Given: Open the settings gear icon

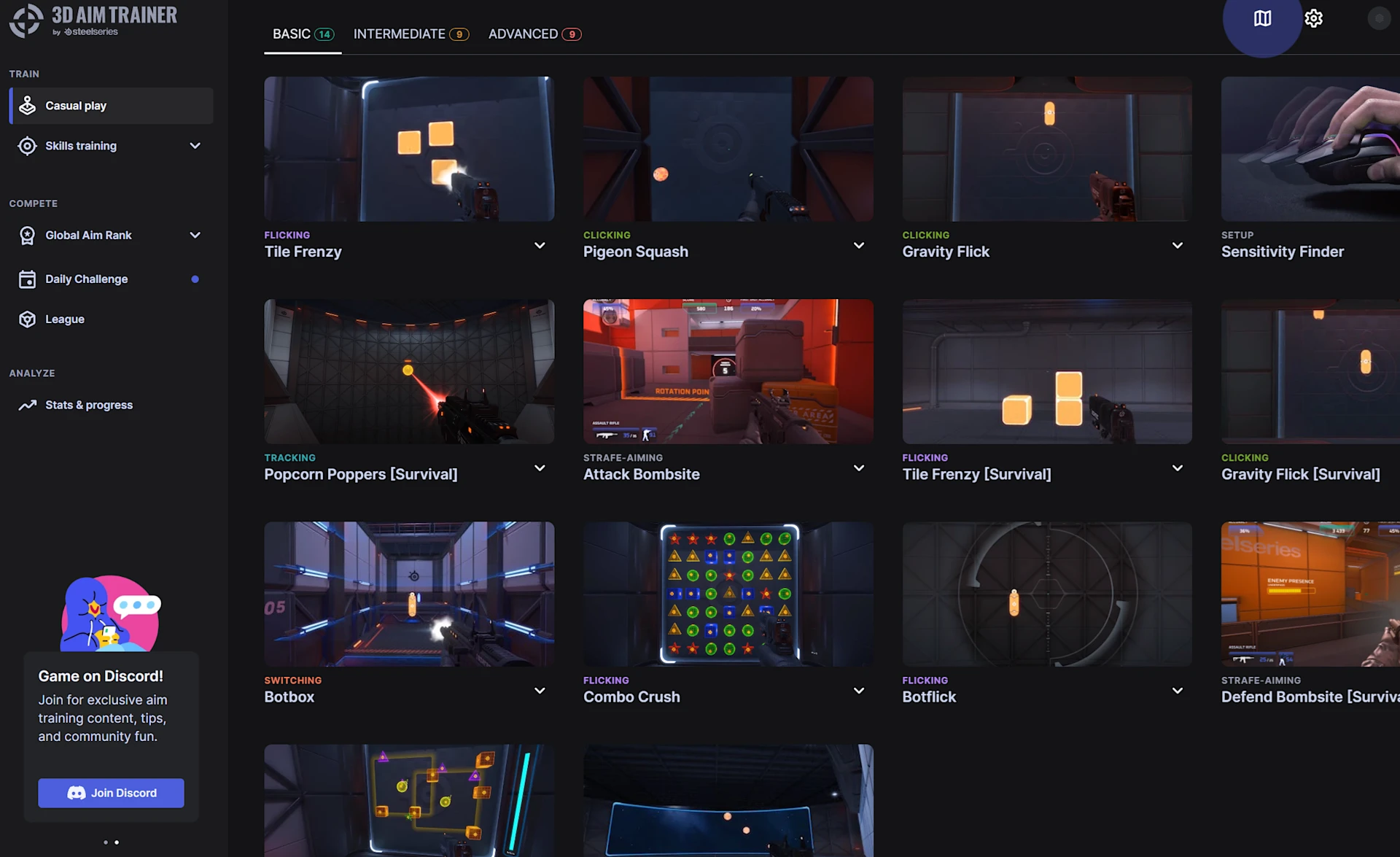Looking at the screenshot, I should [1313, 19].
